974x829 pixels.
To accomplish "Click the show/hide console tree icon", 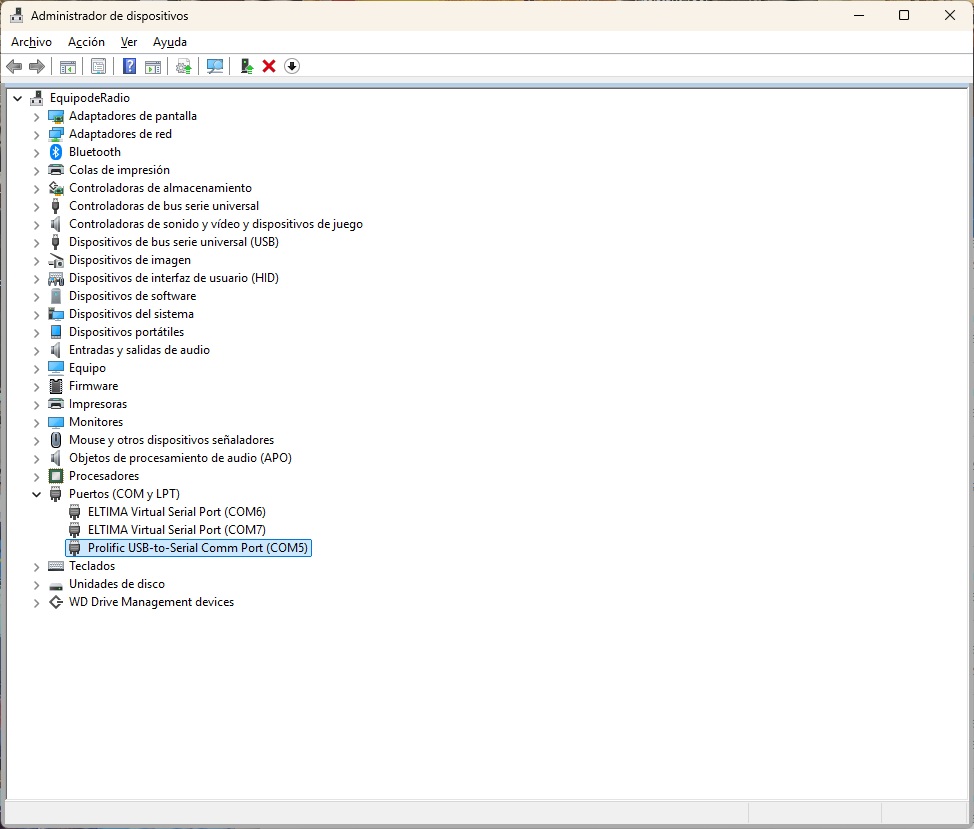I will (68, 66).
